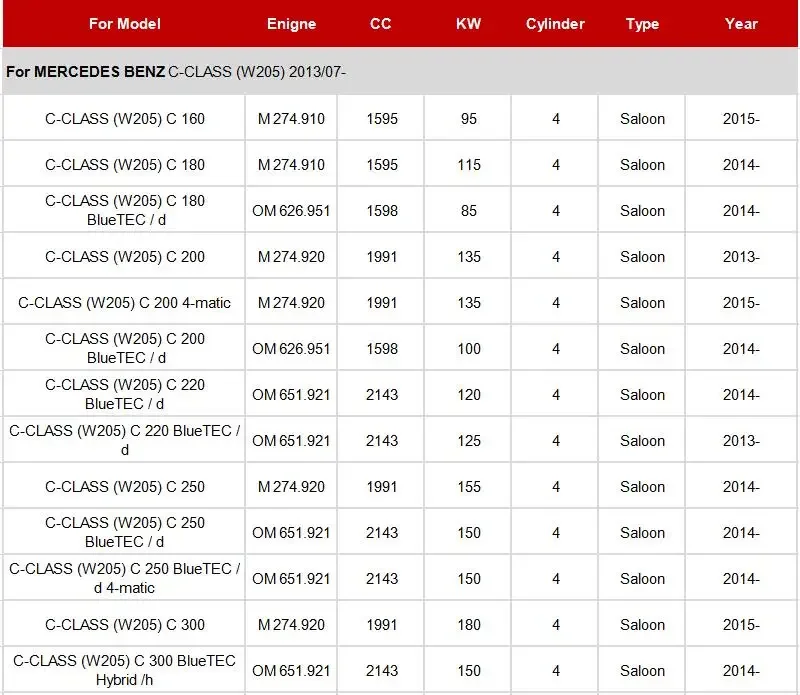Select the KW value 115
The width and height of the screenshot is (800, 695).
point(469,165)
